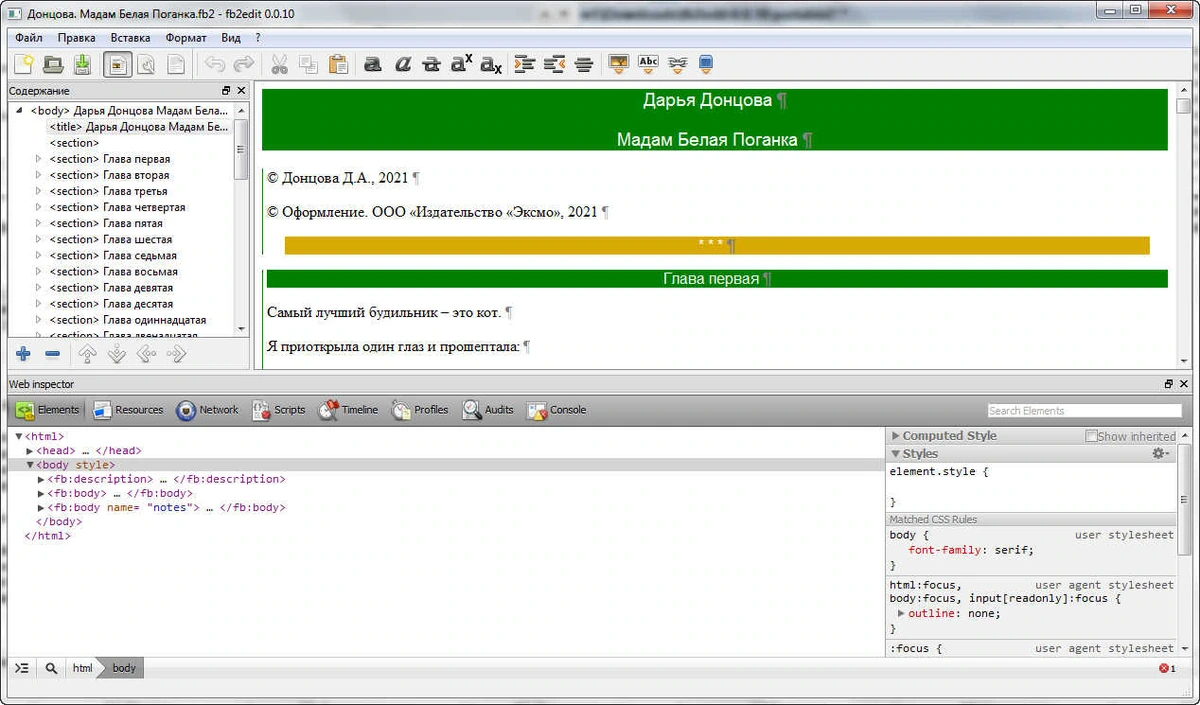Open the Вставка menu
This screenshot has width=1200, height=705.
click(130, 37)
